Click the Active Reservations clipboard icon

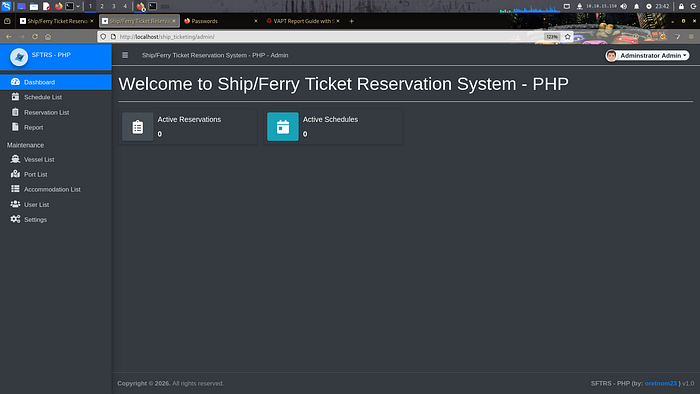click(x=138, y=127)
